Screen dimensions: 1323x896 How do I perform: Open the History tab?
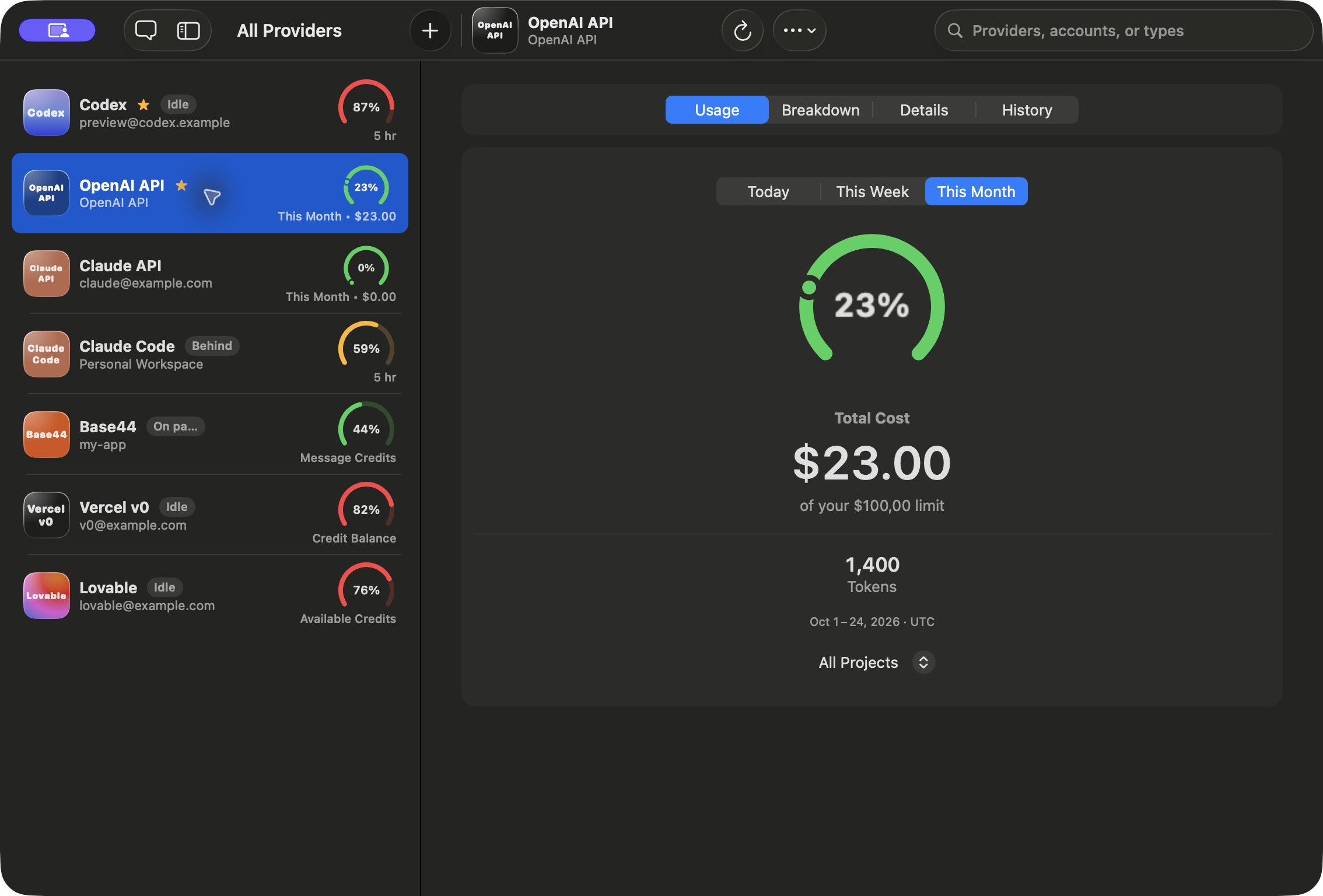point(1027,110)
